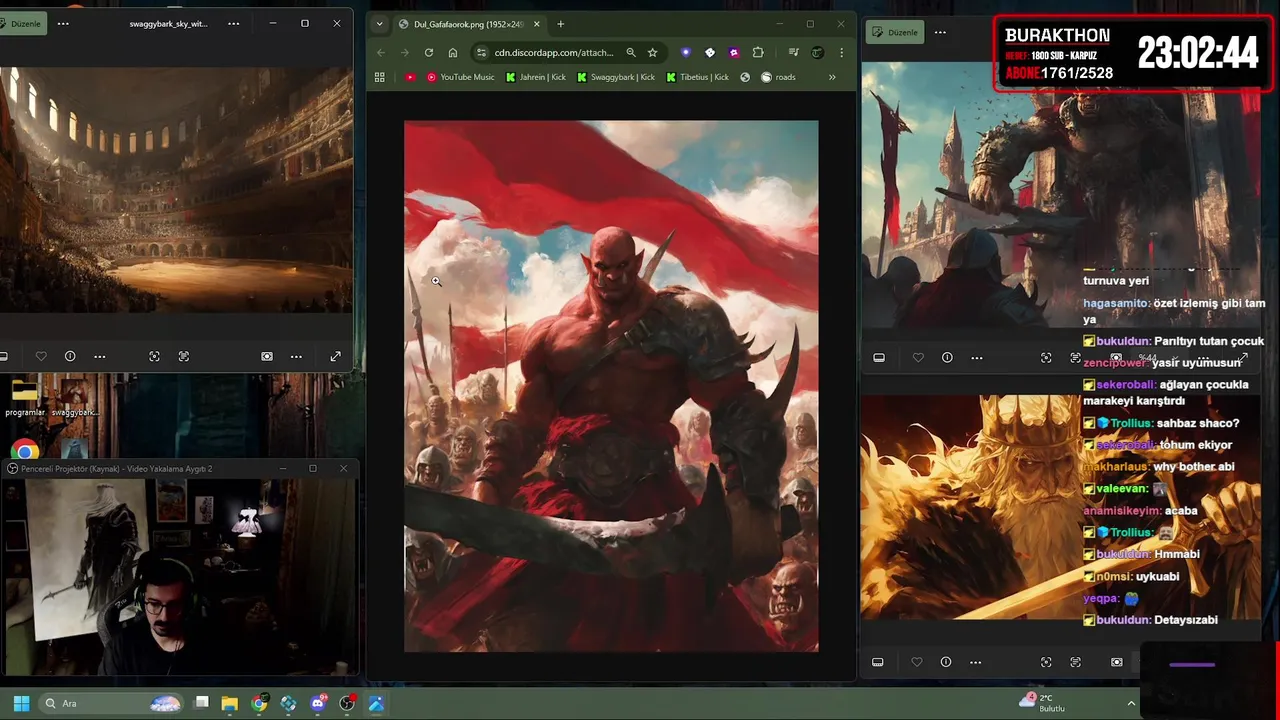Switch to the Dul_Gafafaorok.png tab

pos(471,24)
